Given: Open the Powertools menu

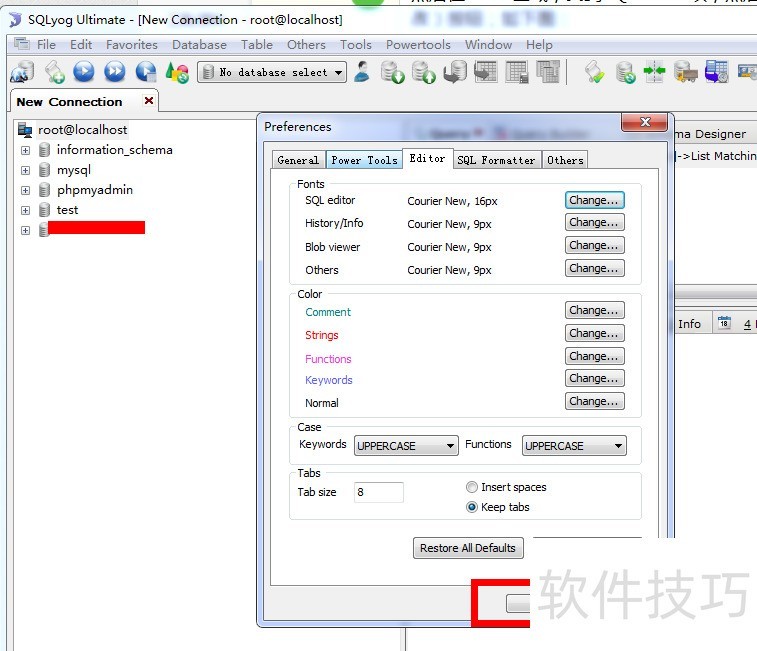Looking at the screenshot, I should click(418, 44).
